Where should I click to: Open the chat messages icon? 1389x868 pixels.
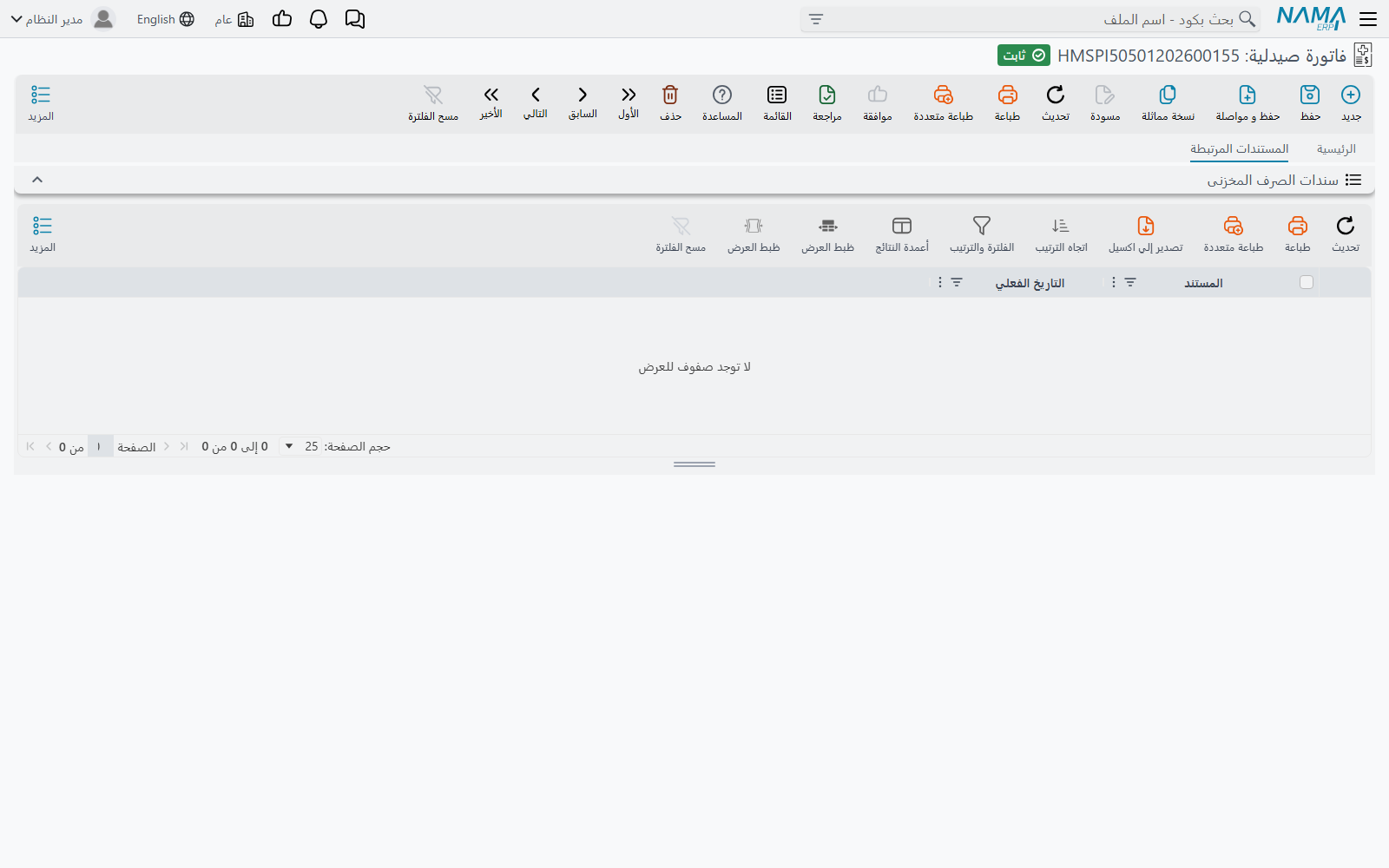(x=355, y=19)
